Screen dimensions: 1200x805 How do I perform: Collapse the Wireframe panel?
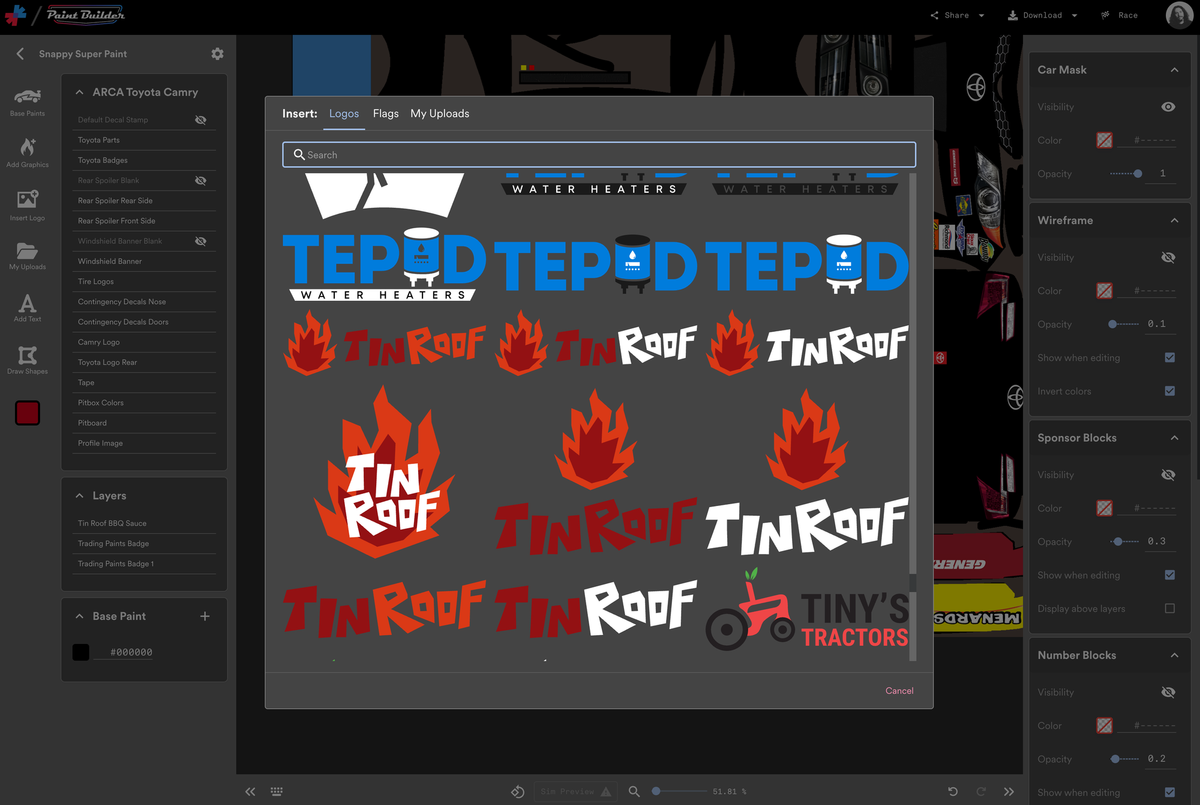[1174, 220]
